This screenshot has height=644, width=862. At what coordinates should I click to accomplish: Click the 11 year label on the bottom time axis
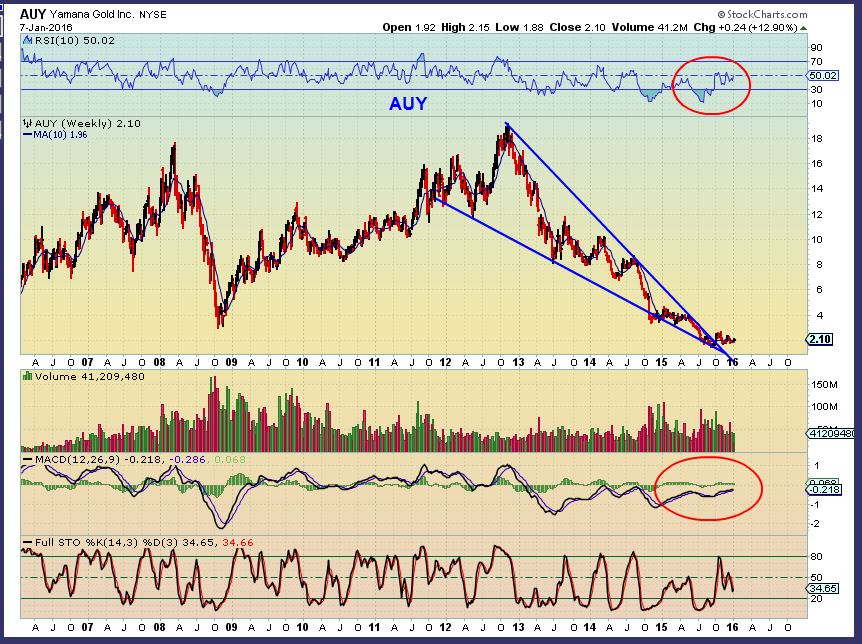coord(374,627)
